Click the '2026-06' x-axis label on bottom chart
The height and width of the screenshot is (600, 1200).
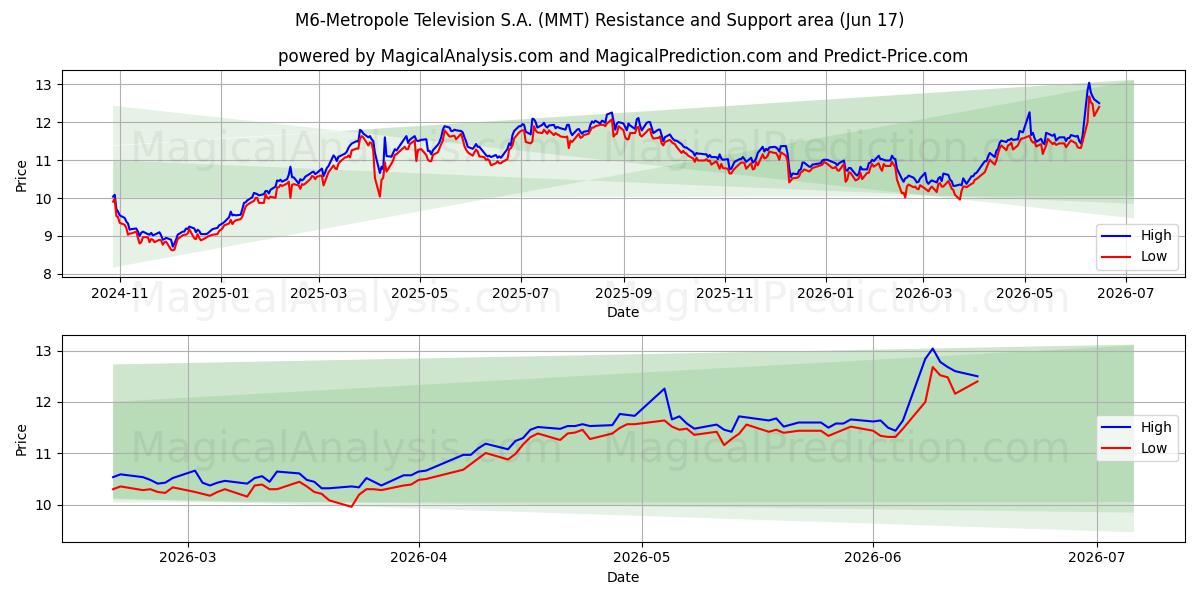pyautogui.click(x=873, y=558)
